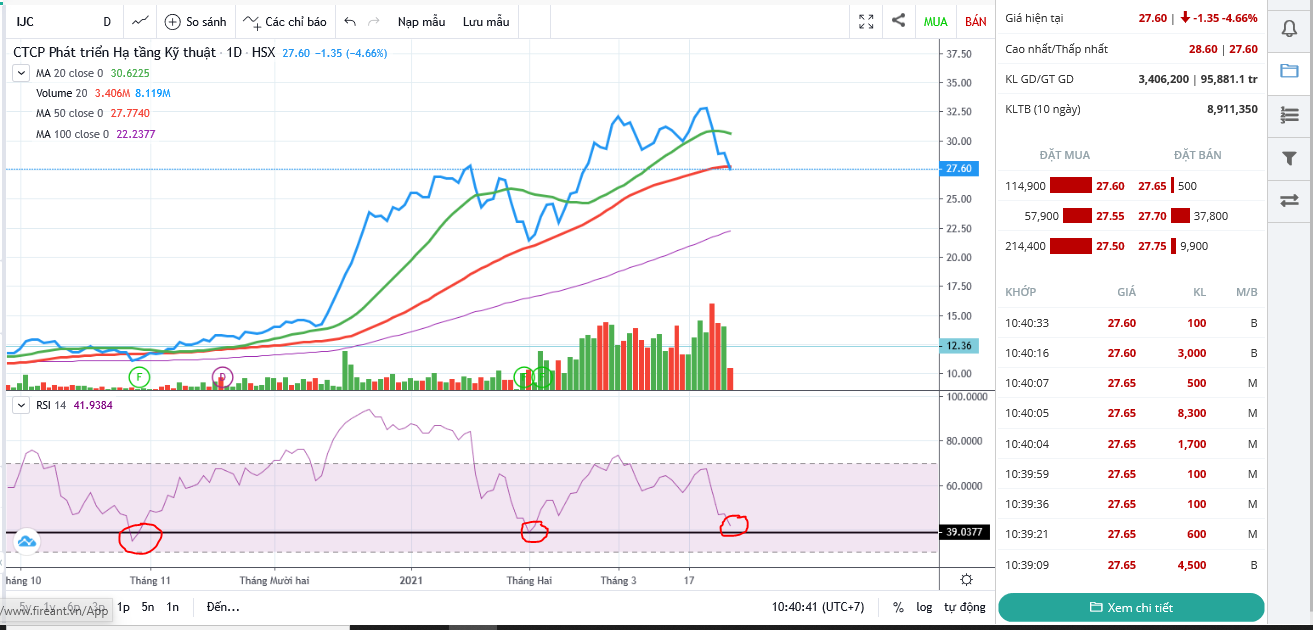This screenshot has width=1313, height=630.
Task: Open the chart style selector icon
Action: pyautogui.click(x=142, y=21)
